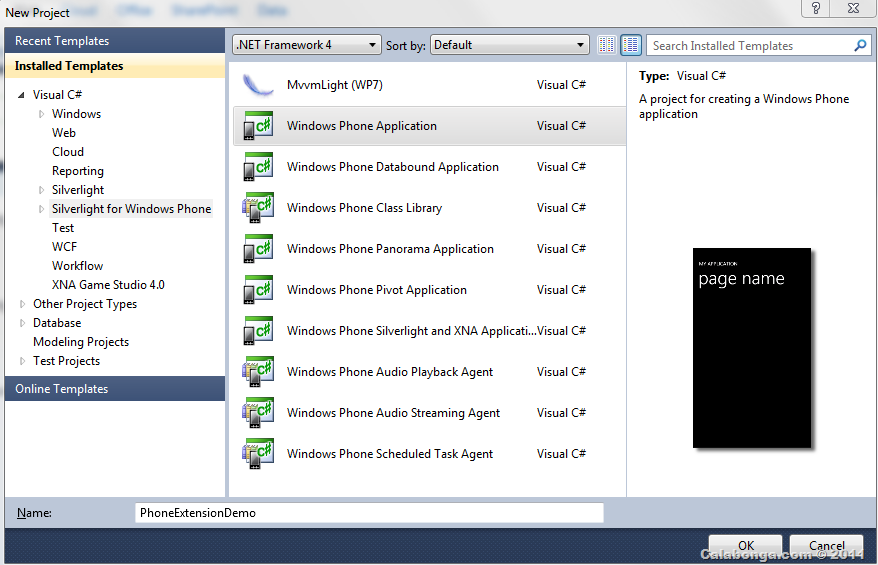Click the search magnifier icon

pyautogui.click(x=860, y=45)
